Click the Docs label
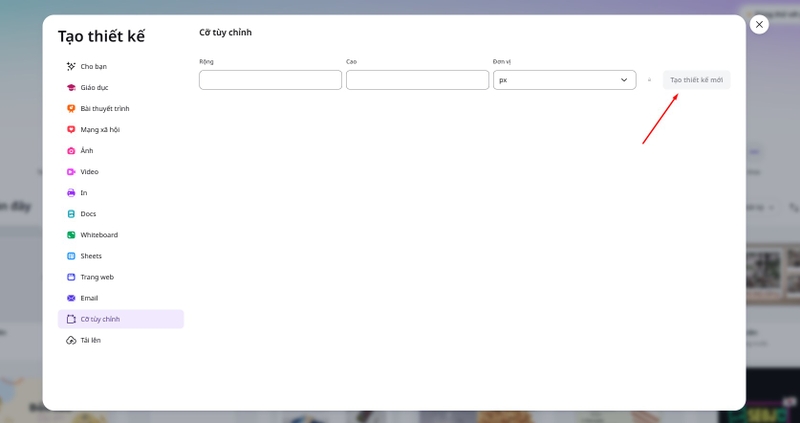The width and height of the screenshot is (800, 423). click(88, 214)
